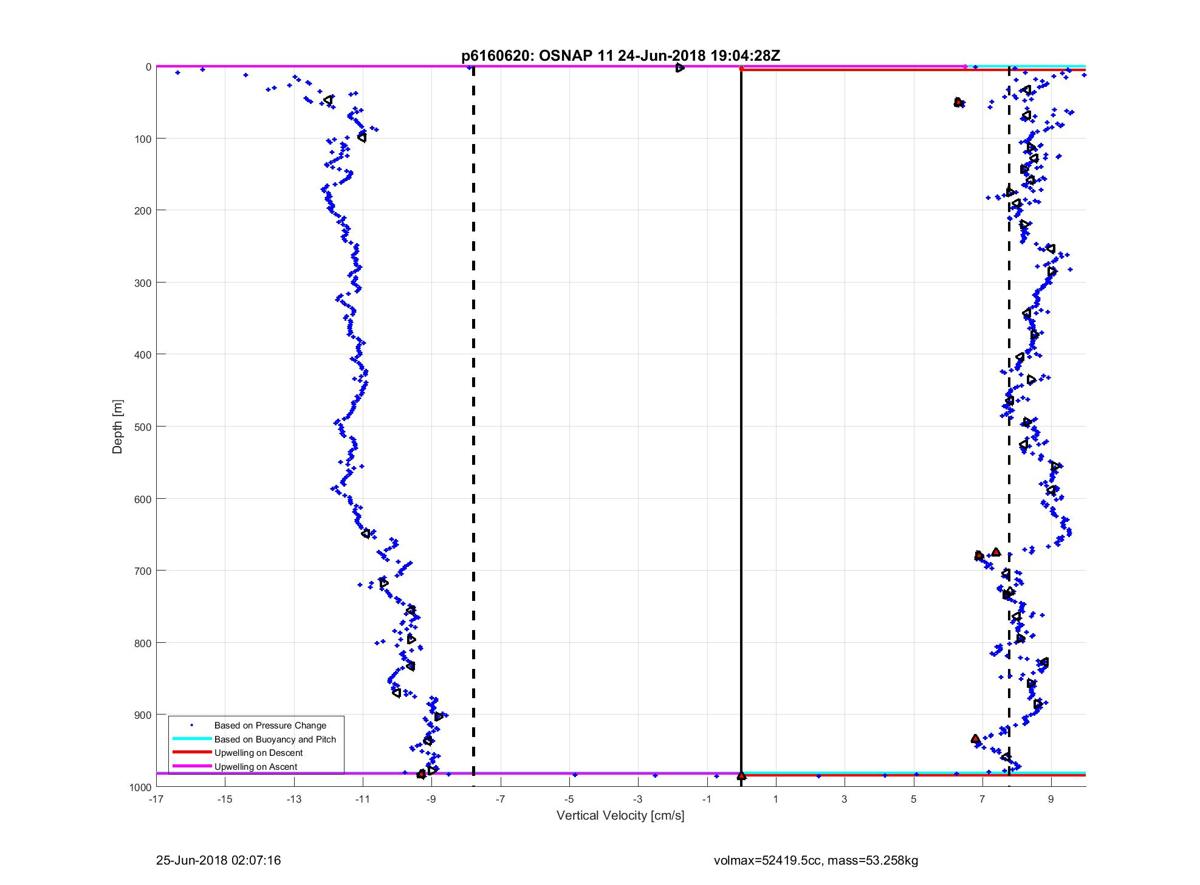1200x885 pixels.
Task: Click the depth axis tick label '0'
Action: pos(148,67)
